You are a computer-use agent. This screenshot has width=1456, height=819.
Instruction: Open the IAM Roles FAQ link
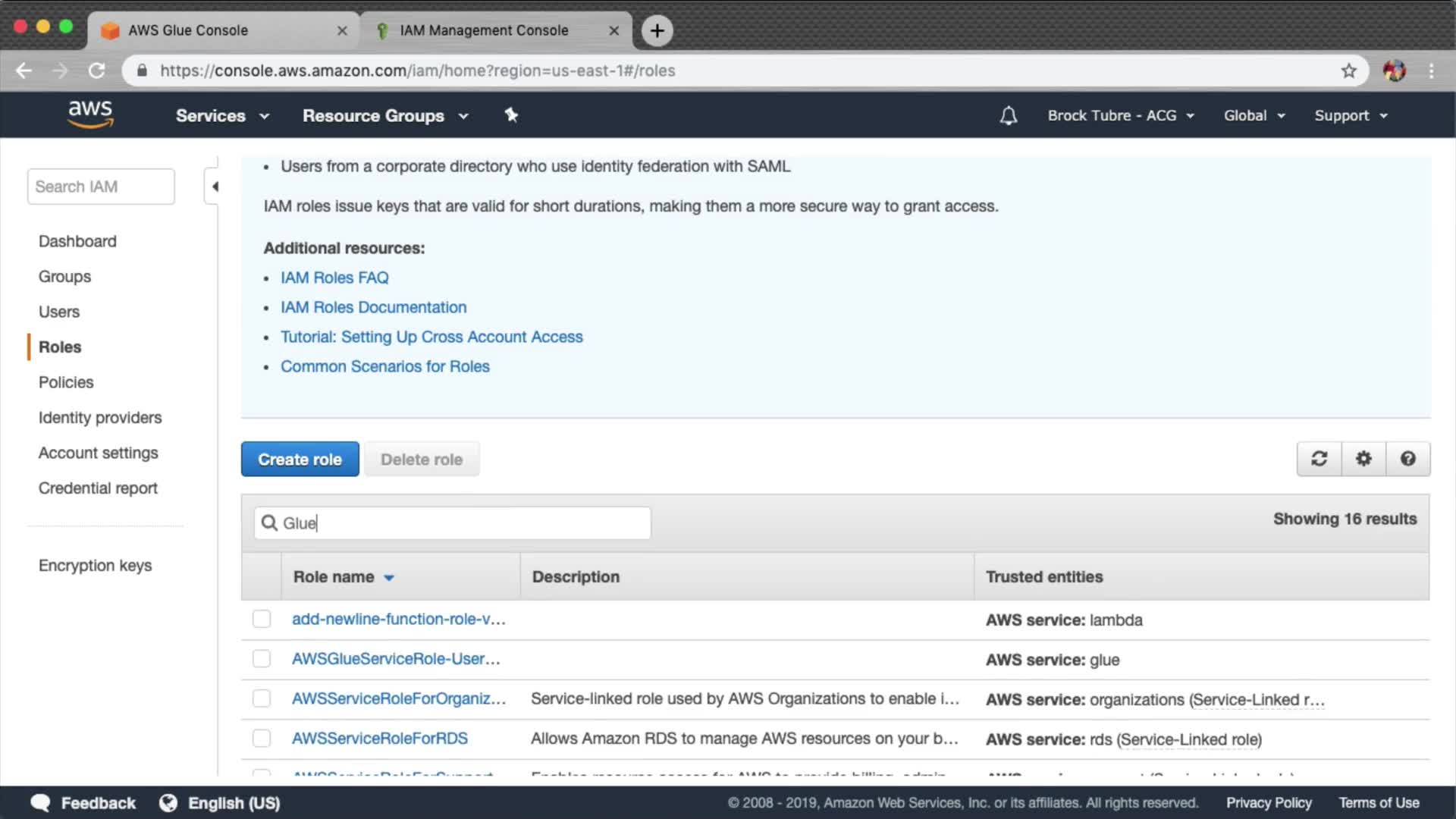point(334,278)
